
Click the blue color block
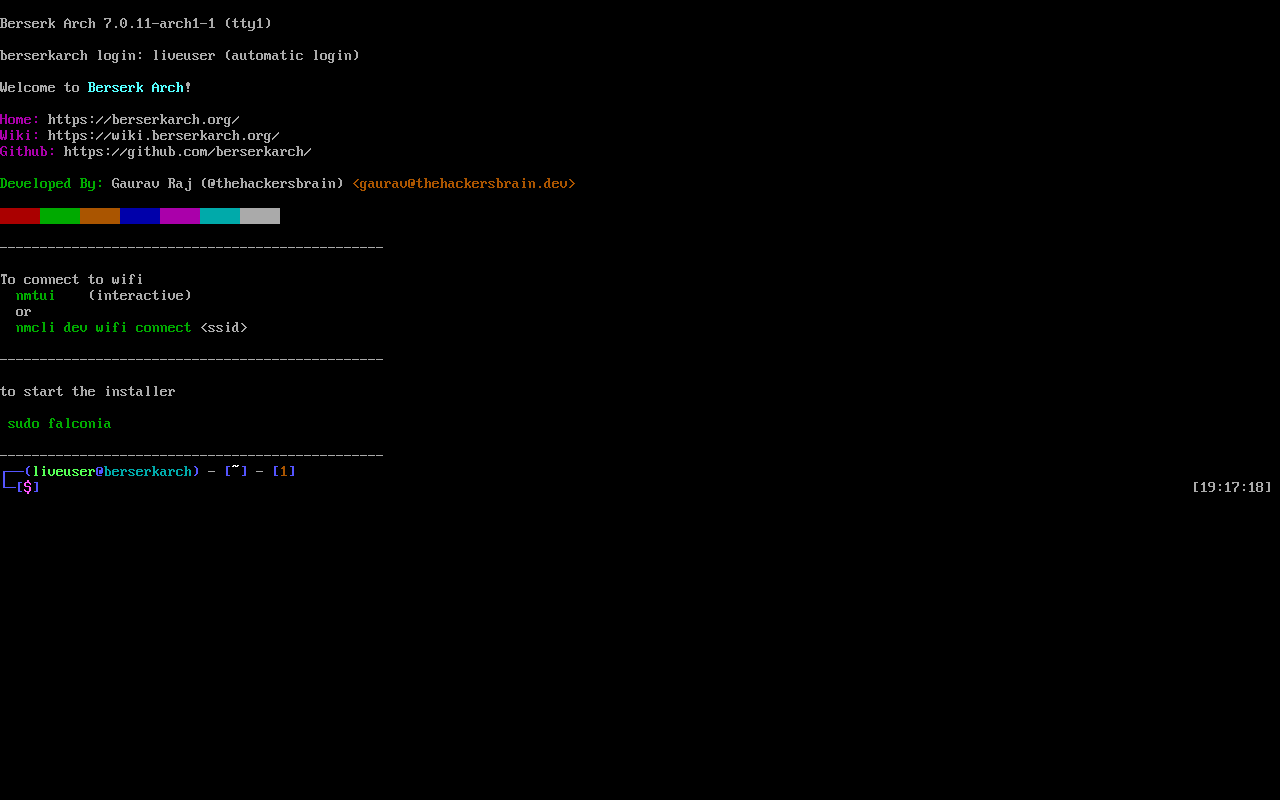(x=140, y=216)
